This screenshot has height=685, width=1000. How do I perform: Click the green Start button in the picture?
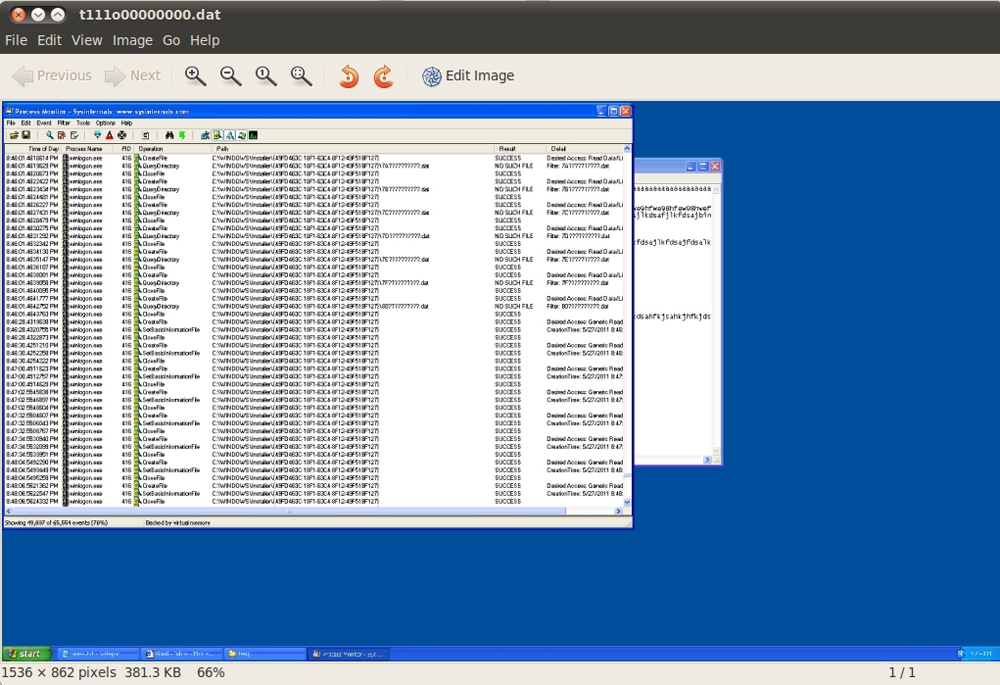tap(27, 654)
